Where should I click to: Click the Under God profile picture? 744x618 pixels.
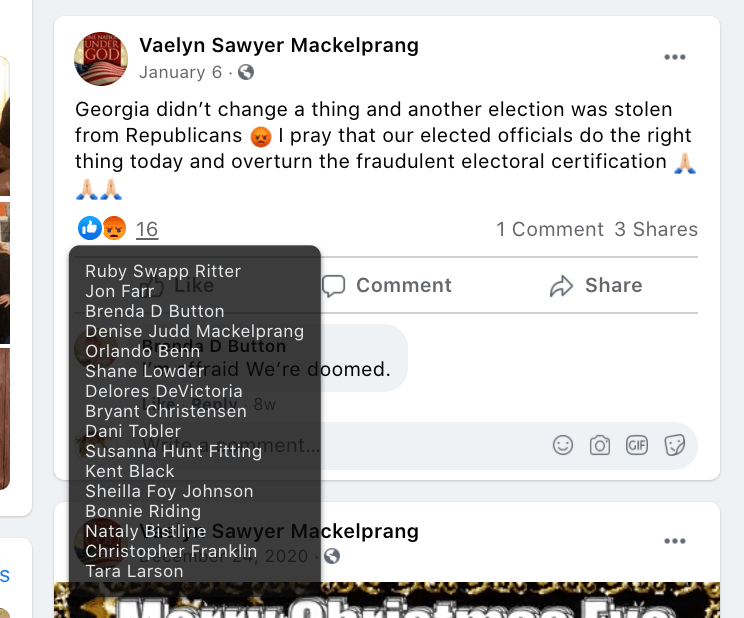tap(101, 58)
